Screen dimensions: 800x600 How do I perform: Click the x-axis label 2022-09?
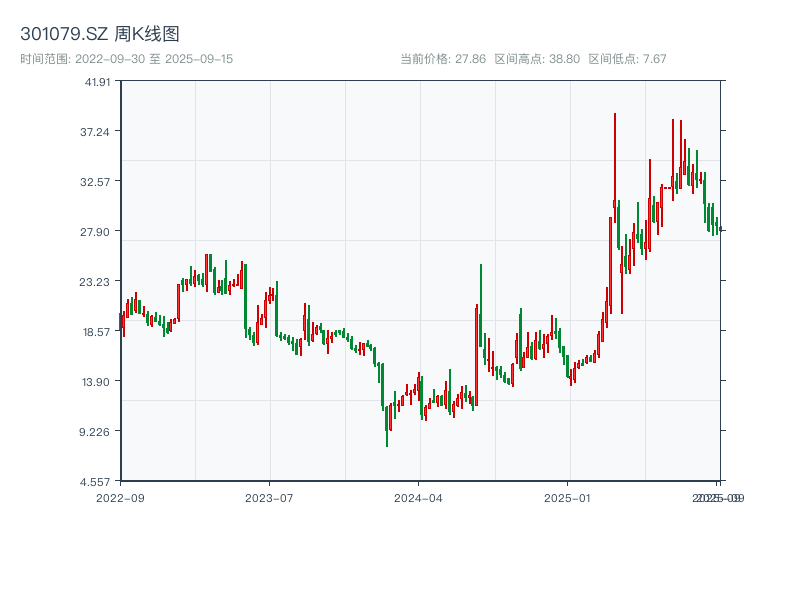(120, 498)
